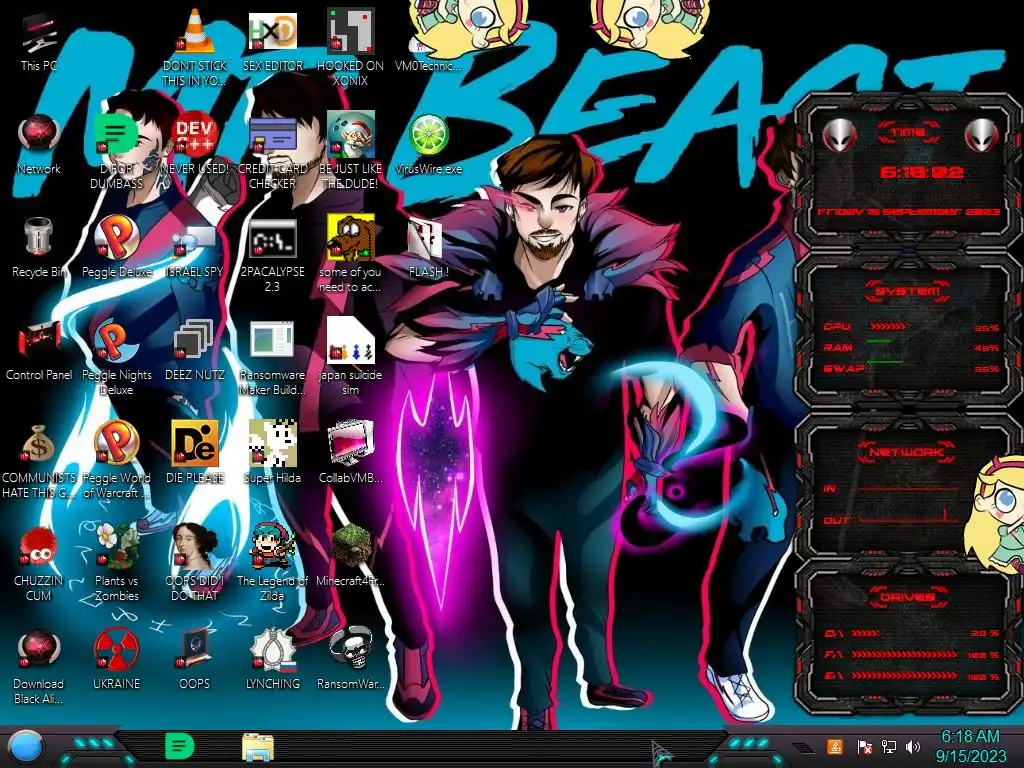Select the Peggle Nights Deluxe shortcut
The image size is (1024, 768).
point(116,358)
